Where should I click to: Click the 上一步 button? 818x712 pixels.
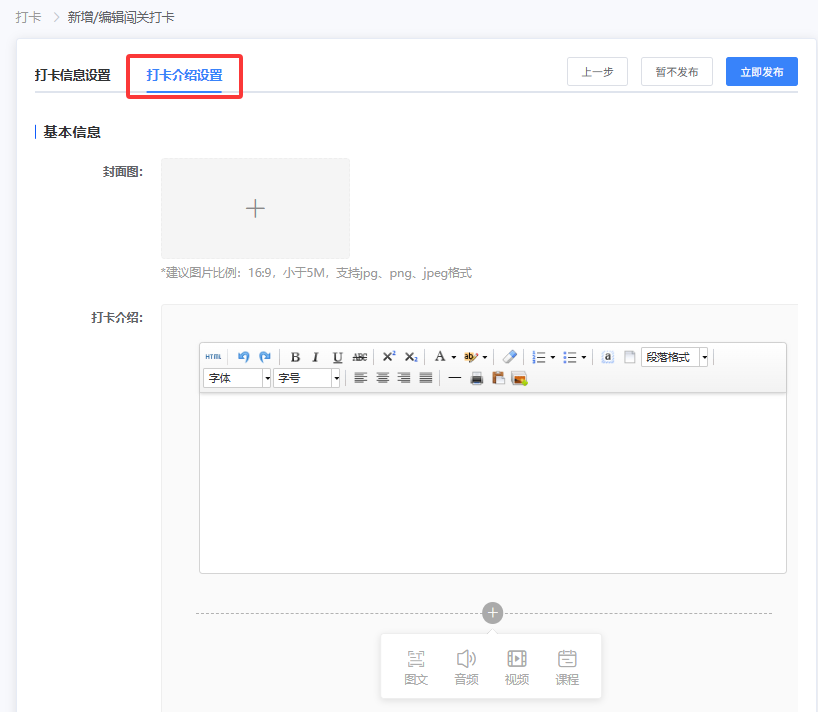[x=597, y=72]
